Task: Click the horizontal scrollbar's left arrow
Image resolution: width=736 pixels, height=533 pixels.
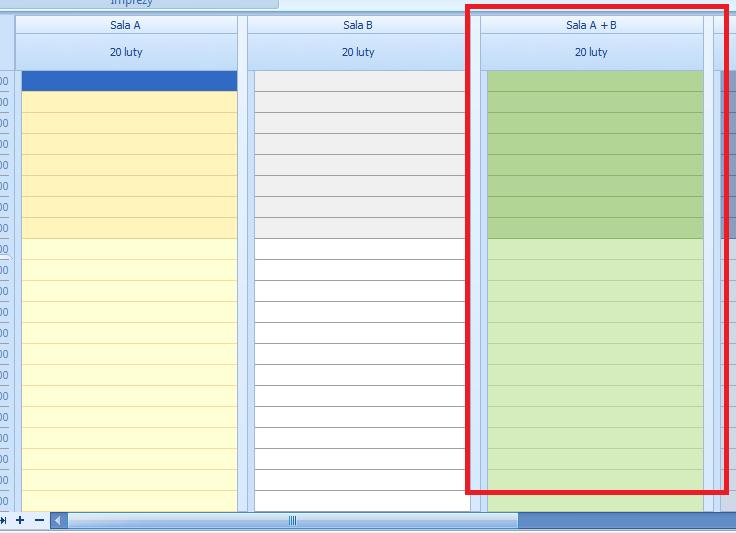Action: point(58,520)
